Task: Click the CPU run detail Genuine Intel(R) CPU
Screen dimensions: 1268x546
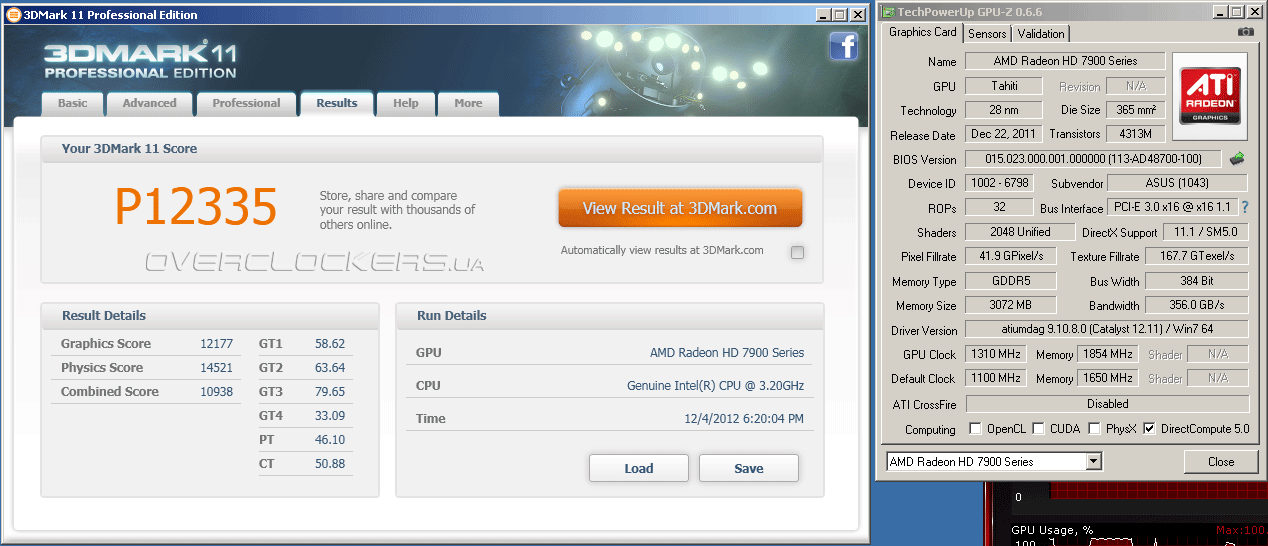Action: [715, 385]
